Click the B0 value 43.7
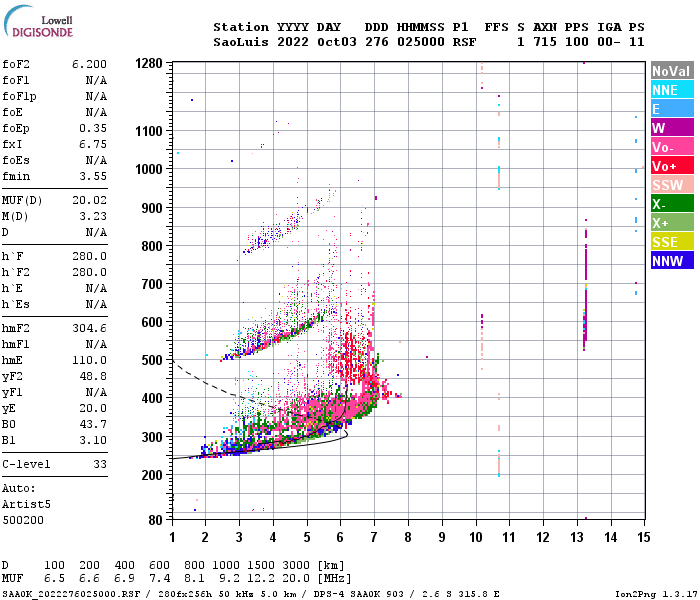Image resolution: width=700 pixels, height=600 pixels. click(x=93, y=425)
